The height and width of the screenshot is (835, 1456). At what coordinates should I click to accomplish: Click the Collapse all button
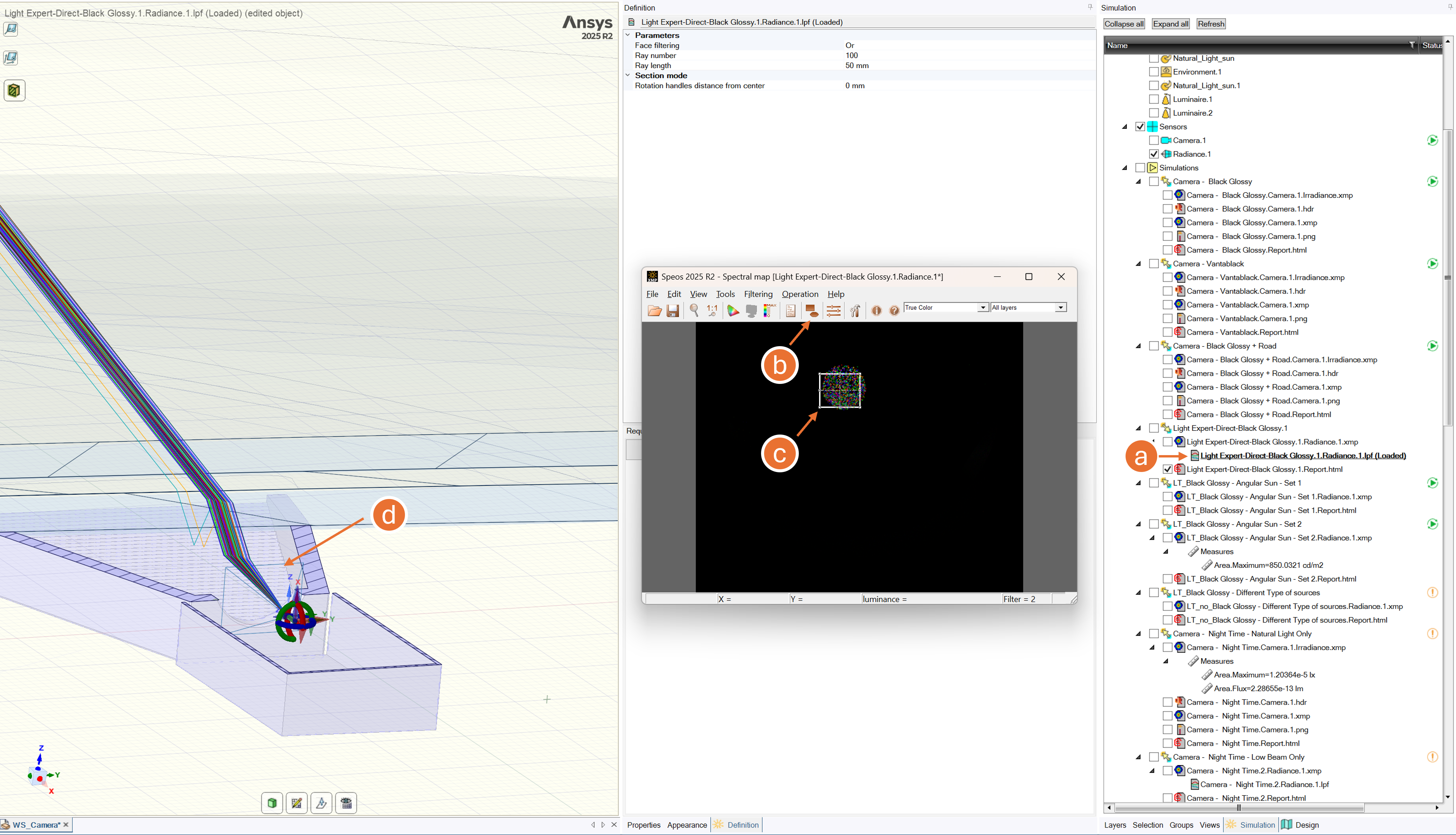point(1124,24)
